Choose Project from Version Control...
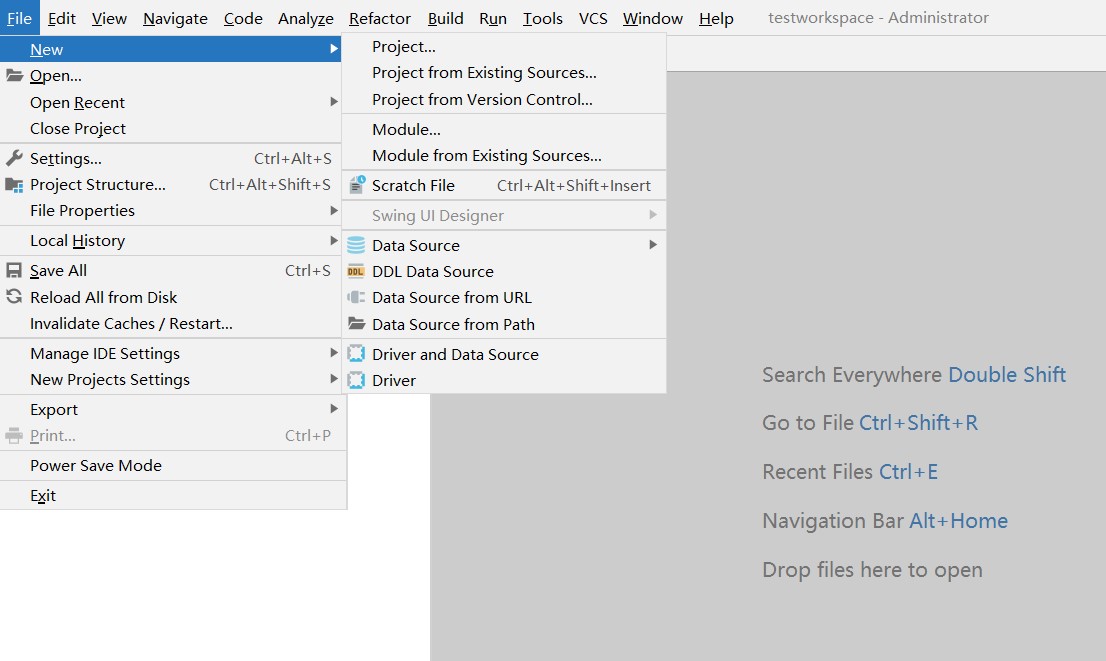 tap(504, 99)
